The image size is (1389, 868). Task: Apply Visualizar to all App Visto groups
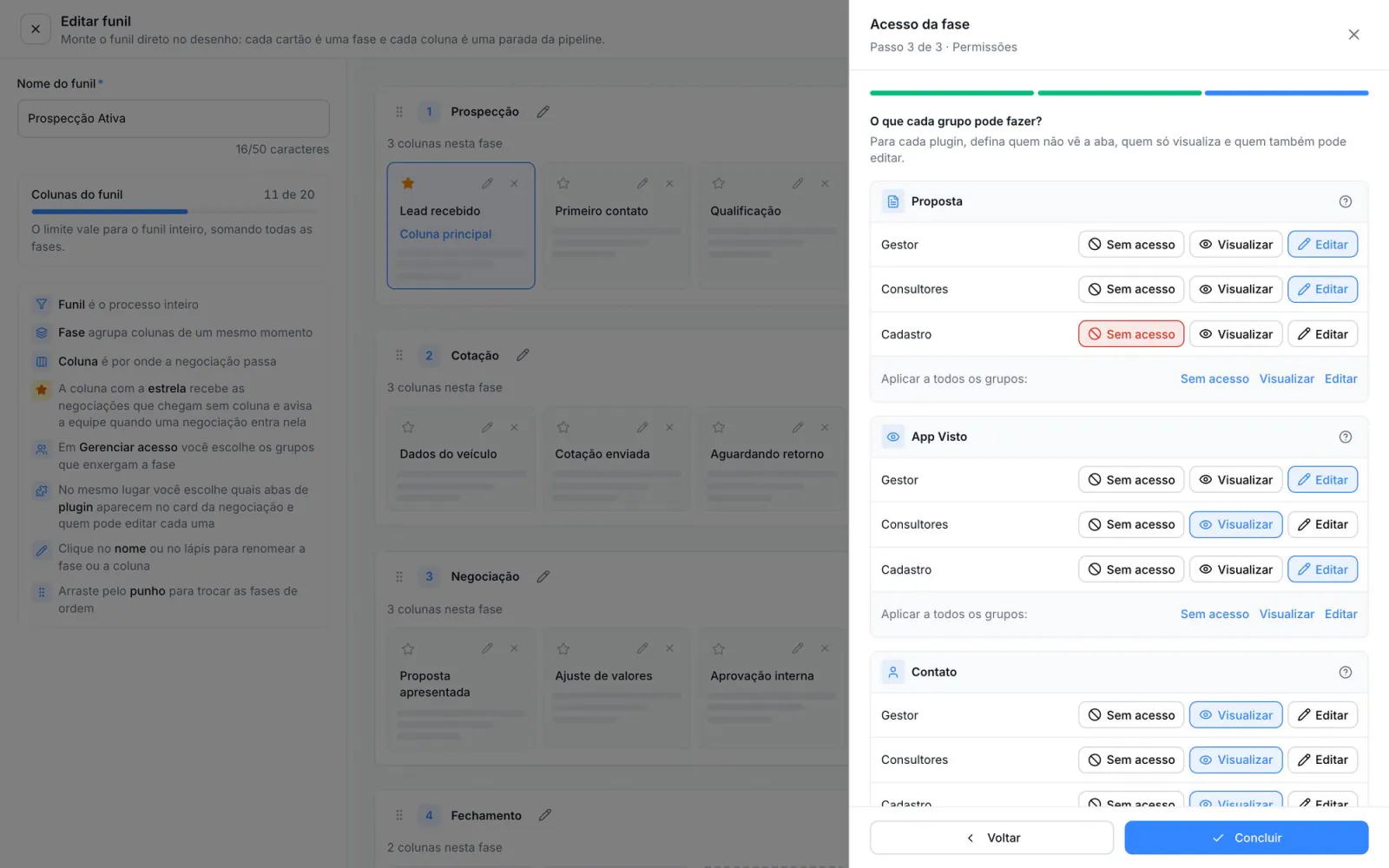(1287, 614)
